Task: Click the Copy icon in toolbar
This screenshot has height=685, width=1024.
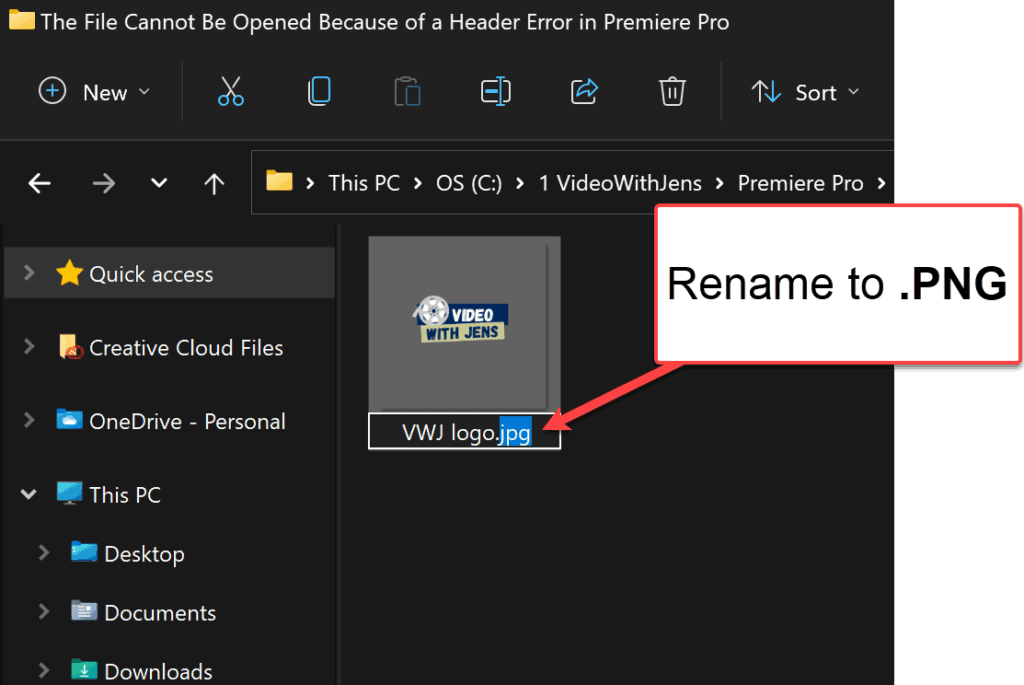Action: coord(319,91)
